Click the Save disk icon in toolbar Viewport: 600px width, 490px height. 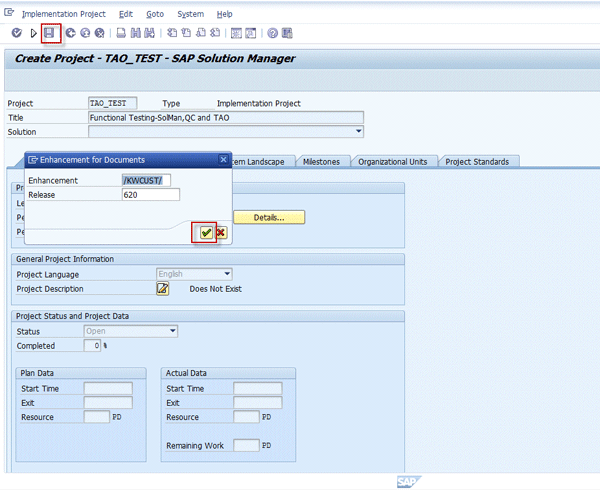[49, 33]
